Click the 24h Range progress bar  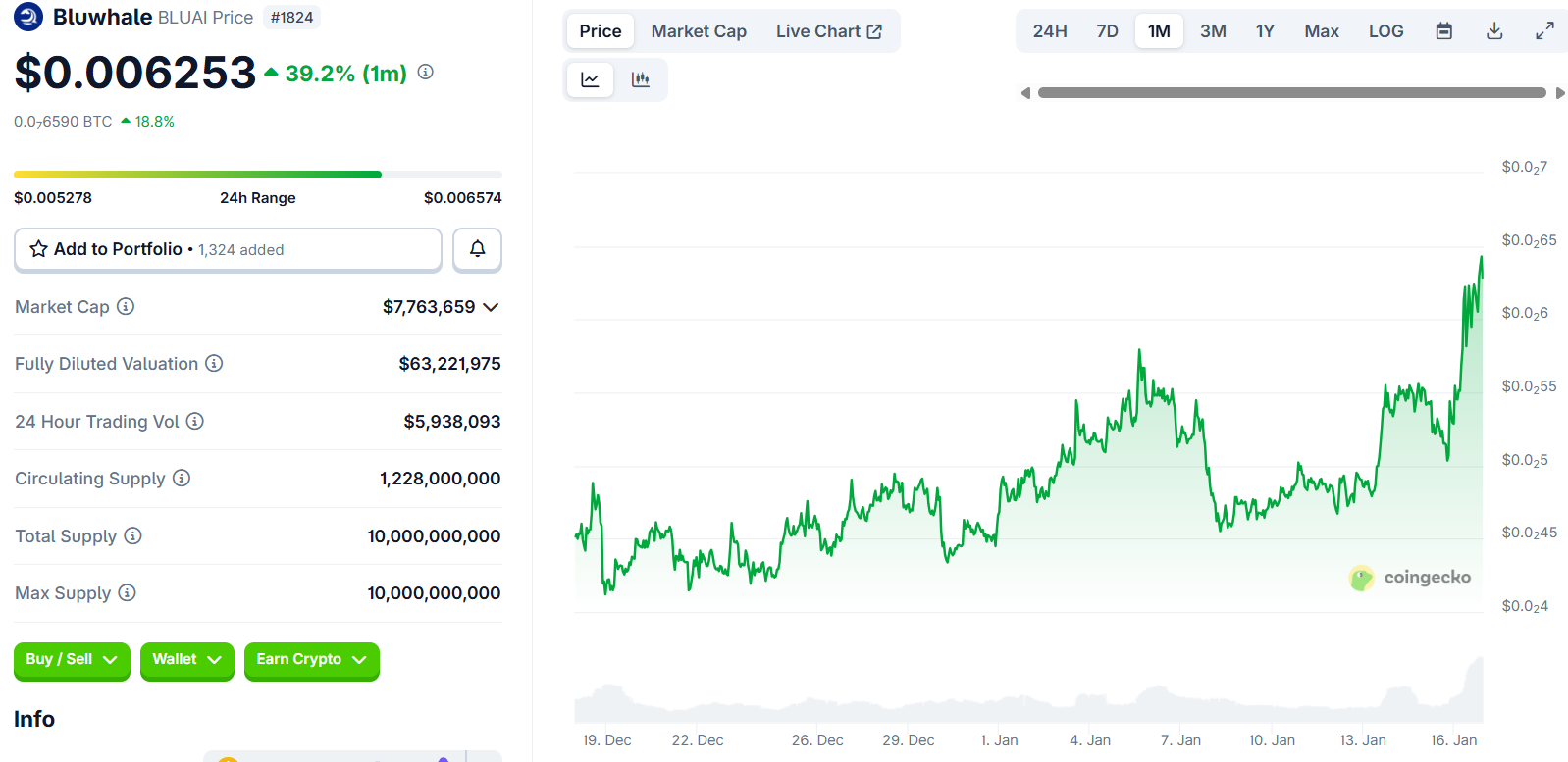[258, 175]
